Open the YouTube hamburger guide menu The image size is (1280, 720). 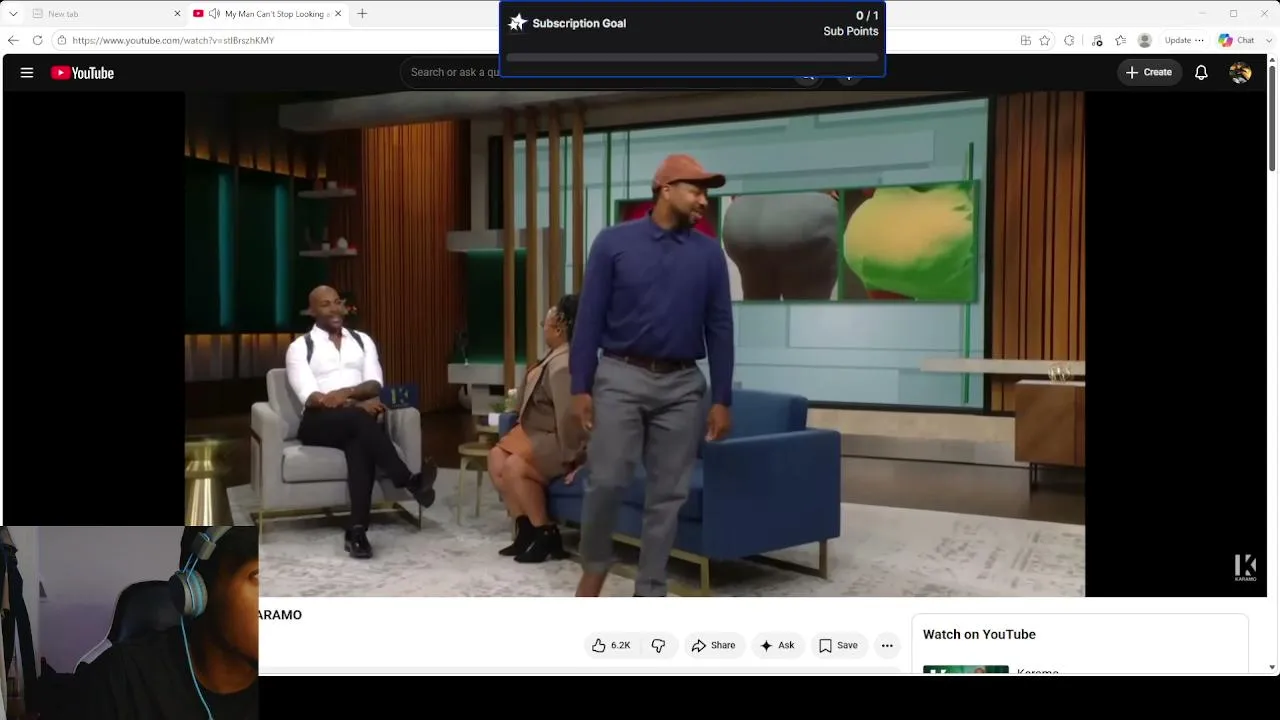(x=27, y=73)
